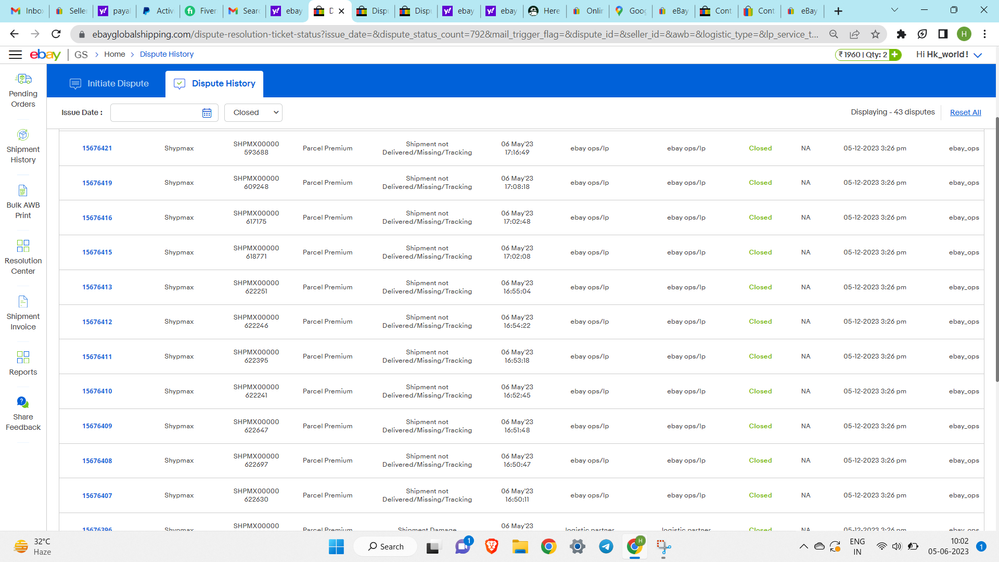
Task: Open the browser tab search chevron
Action: pos(895,10)
